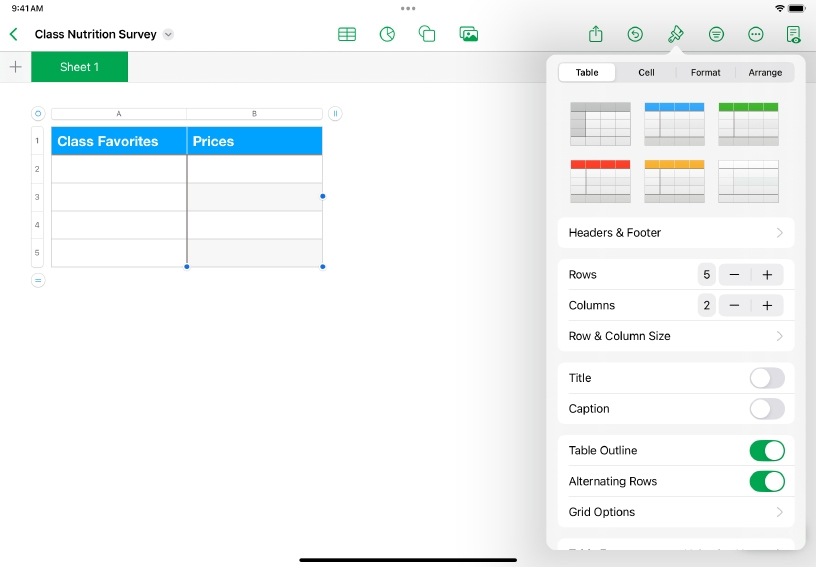Enable the Title toggle
816x567 pixels.
[x=766, y=378]
